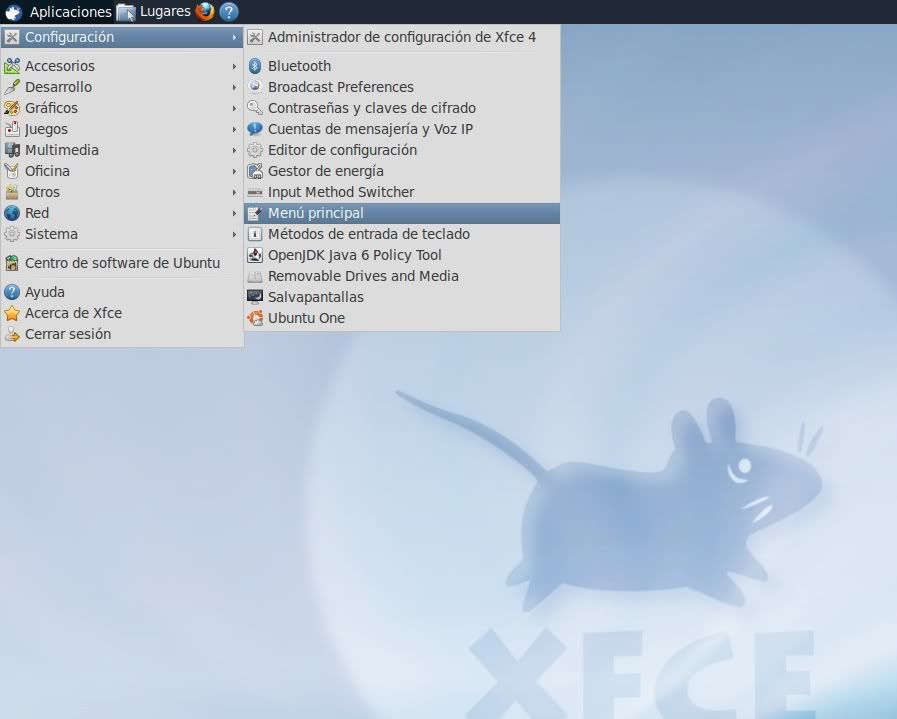The width and height of the screenshot is (897, 719).
Task: Click the Métodos de entrada info icon
Action: click(x=255, y=234)
